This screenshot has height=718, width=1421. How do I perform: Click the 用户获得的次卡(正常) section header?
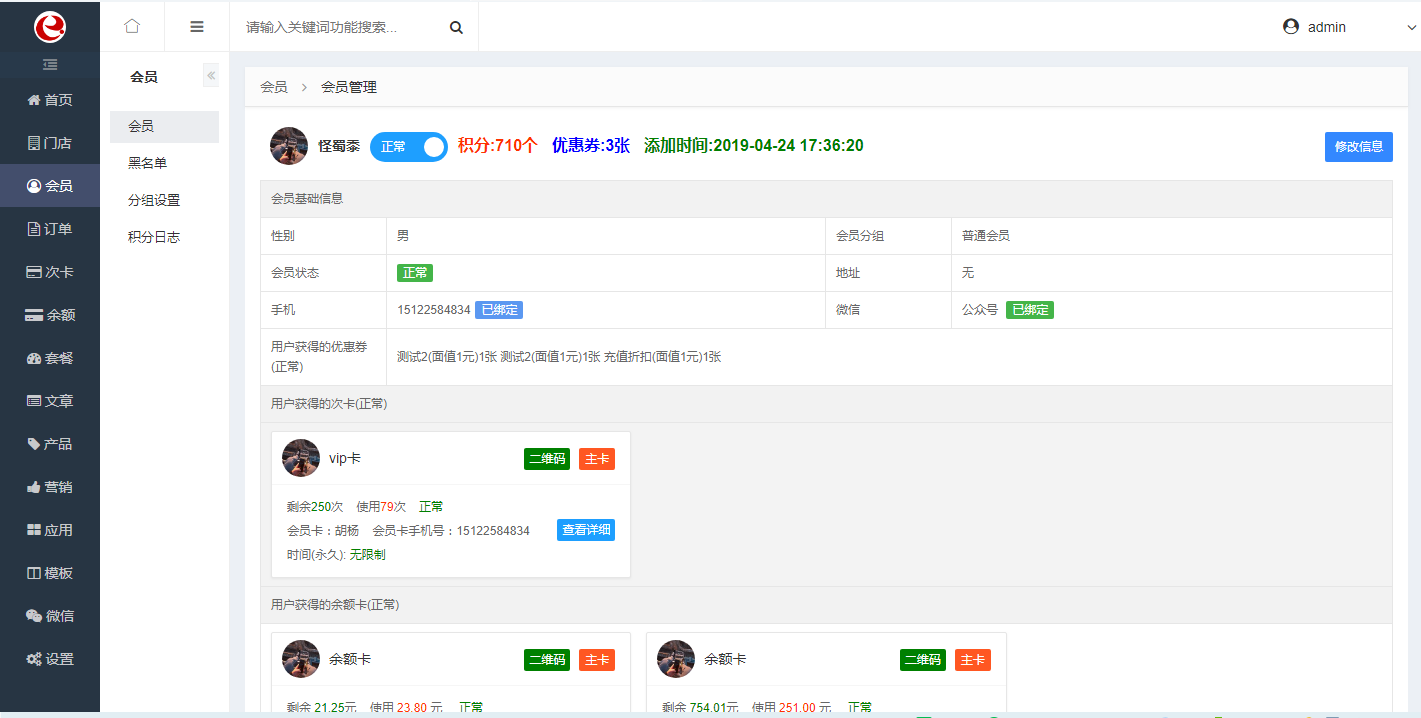[x=826, y=404]
